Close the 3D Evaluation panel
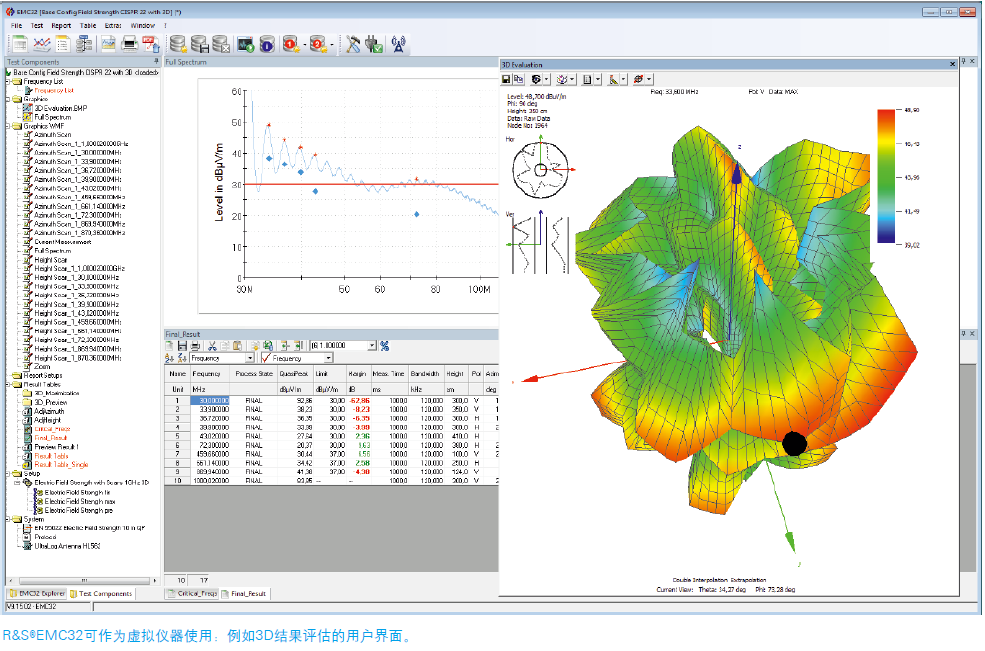This screenshot has height=651, width=985. tap(952, 64)
